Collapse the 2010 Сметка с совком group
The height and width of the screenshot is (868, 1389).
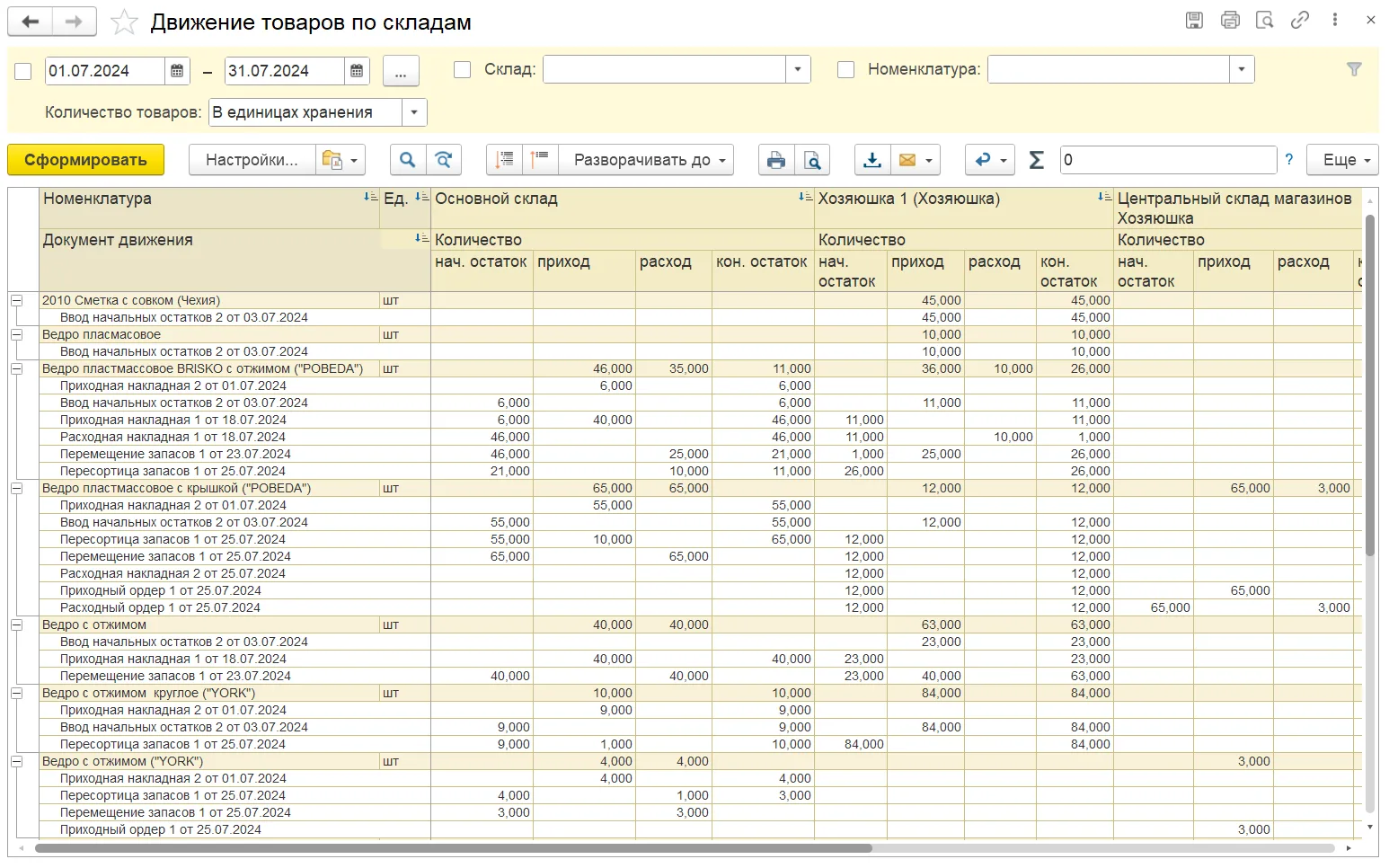click(x=16, y=300)
